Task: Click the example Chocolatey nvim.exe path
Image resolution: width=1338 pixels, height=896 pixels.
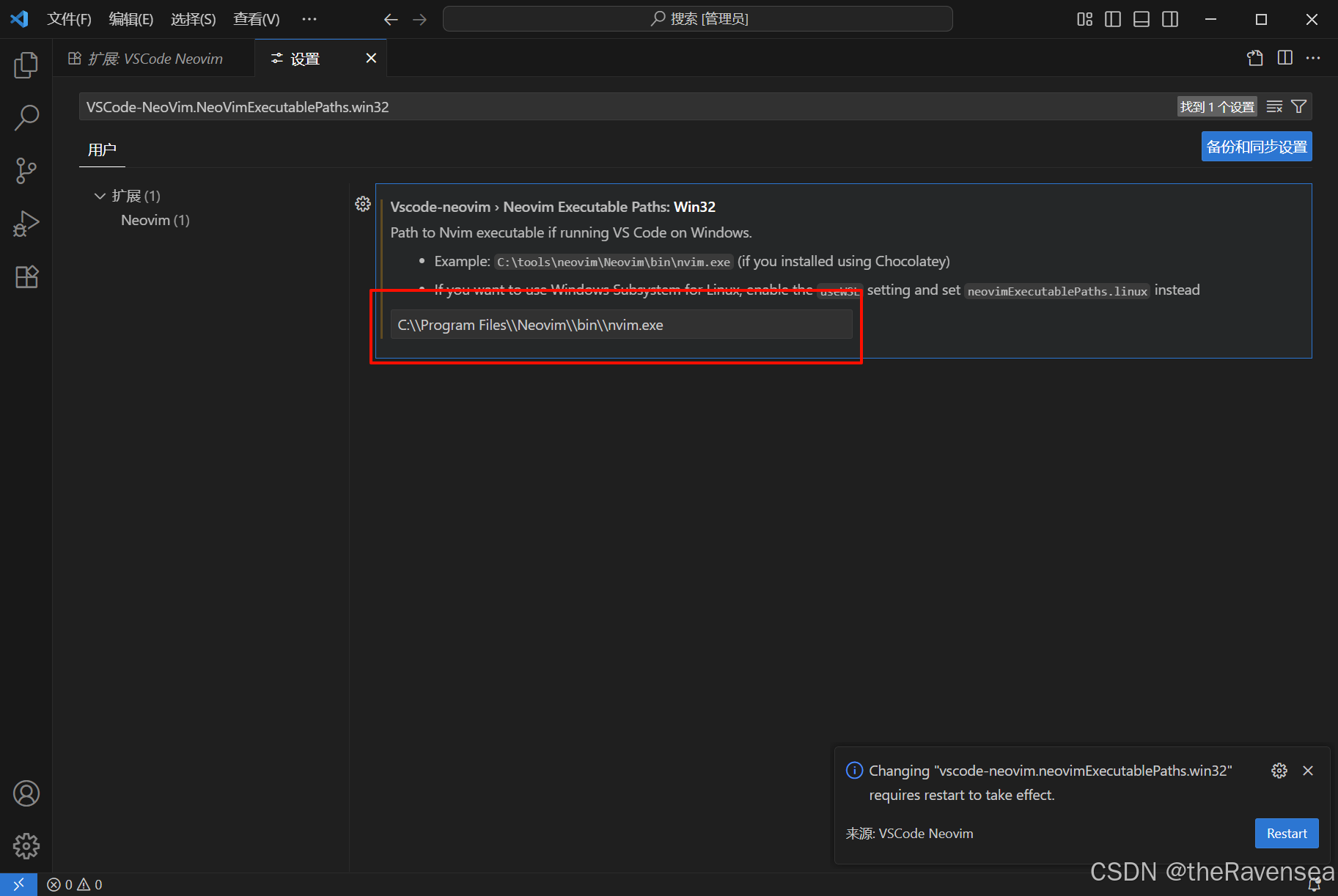Action: (614, 262)
